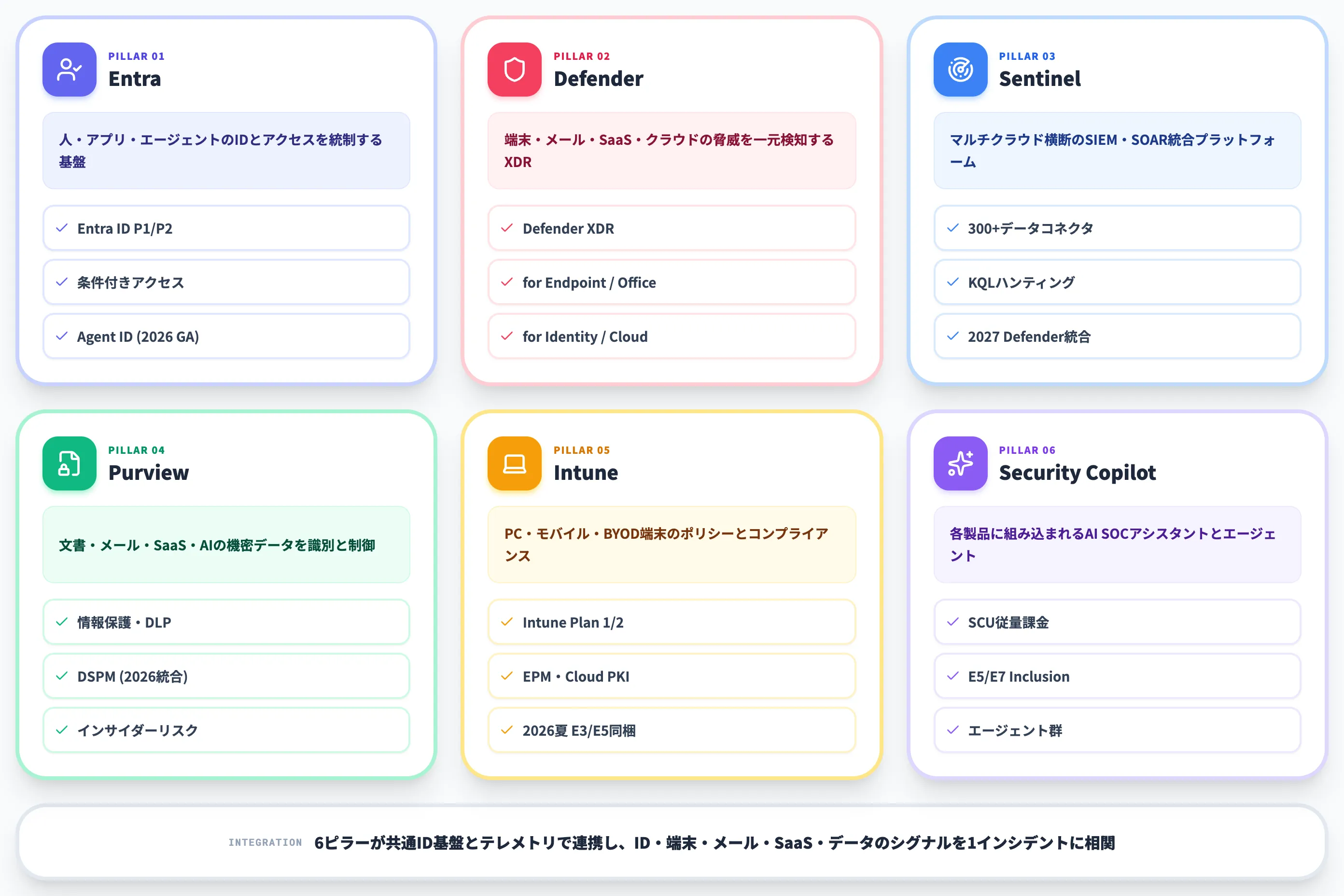Click the INTEGRATION label in footer
Image resolution: width=1344 pixels, height=896 pixels.
point(265,842)
